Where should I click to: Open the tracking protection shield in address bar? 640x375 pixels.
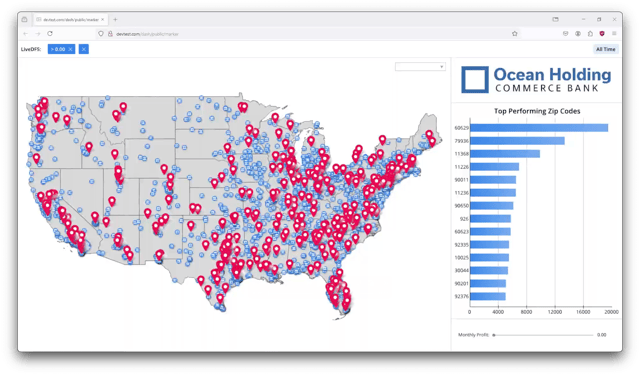pyautogui.click(x=101, y=34)
